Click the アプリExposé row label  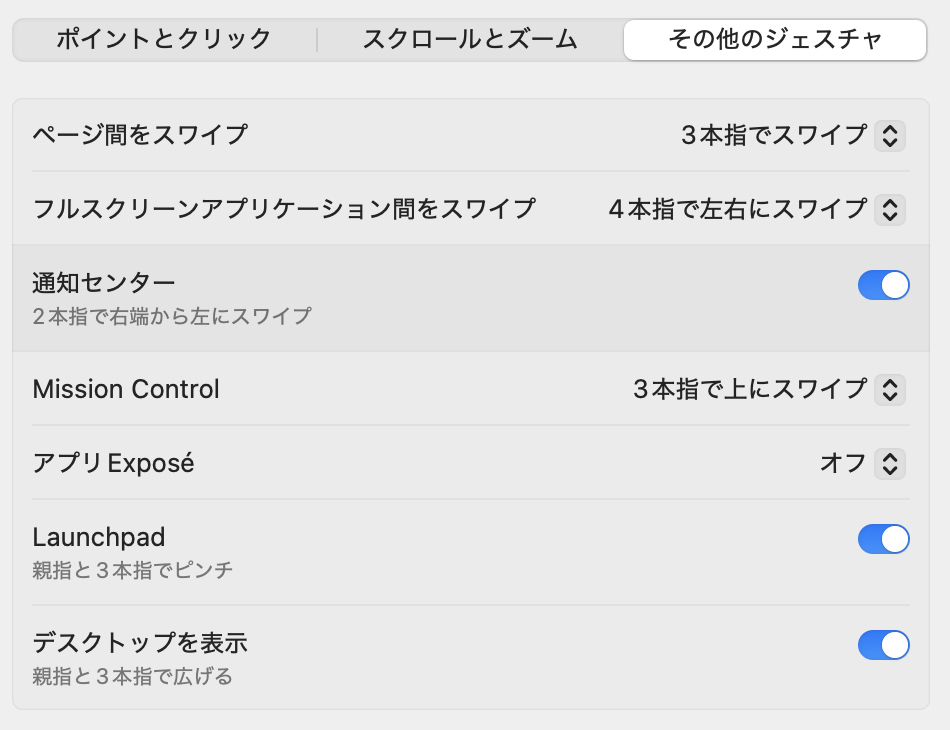pyautogui.click(x=113, y=463)
